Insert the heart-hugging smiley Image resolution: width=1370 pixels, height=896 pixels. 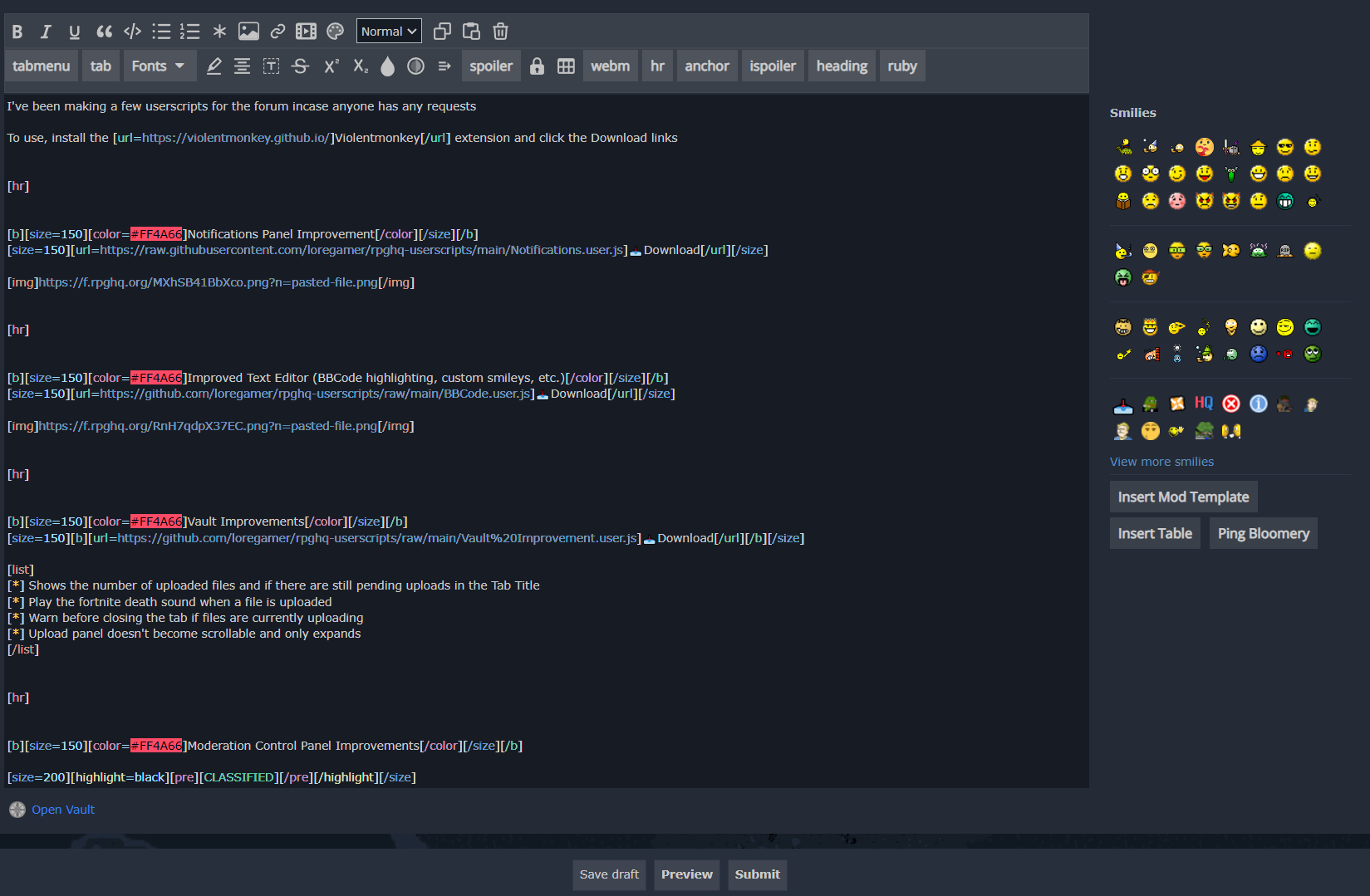point(1205,147)
